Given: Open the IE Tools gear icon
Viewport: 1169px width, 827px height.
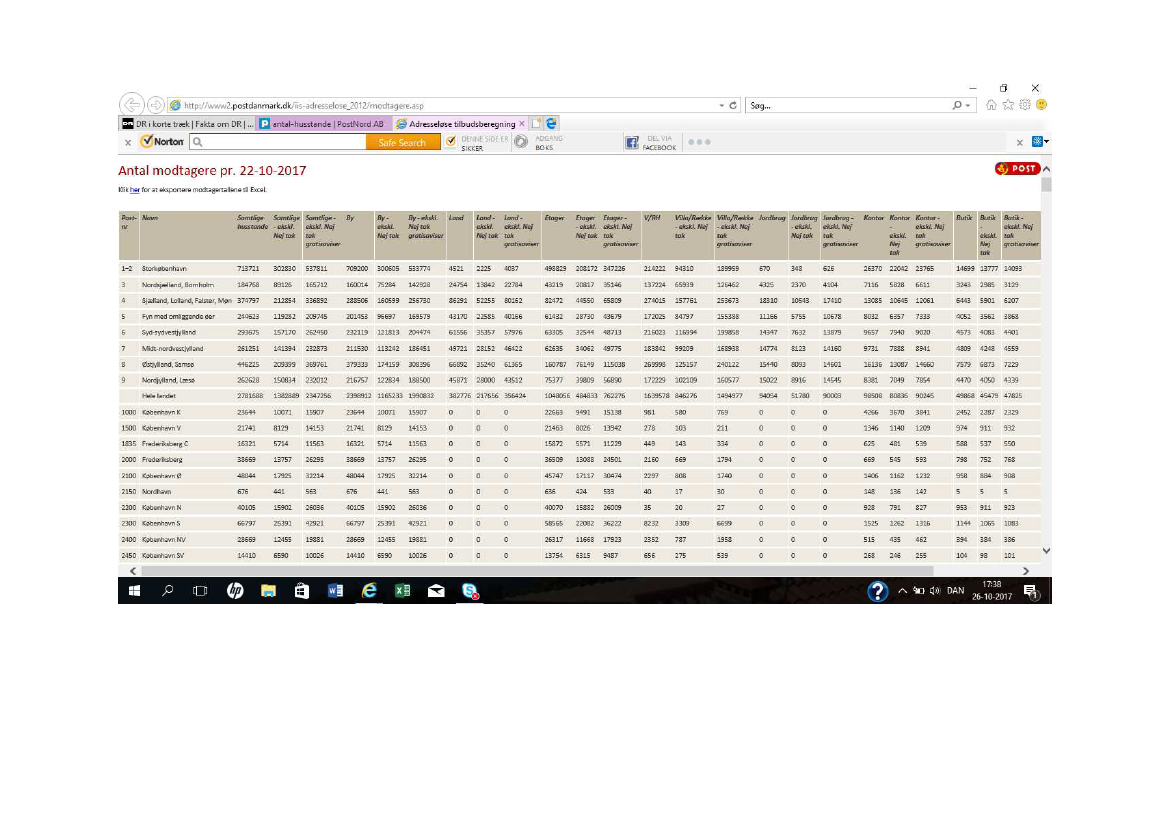Looking at the screenshot, I should (x=1024, y=105).
